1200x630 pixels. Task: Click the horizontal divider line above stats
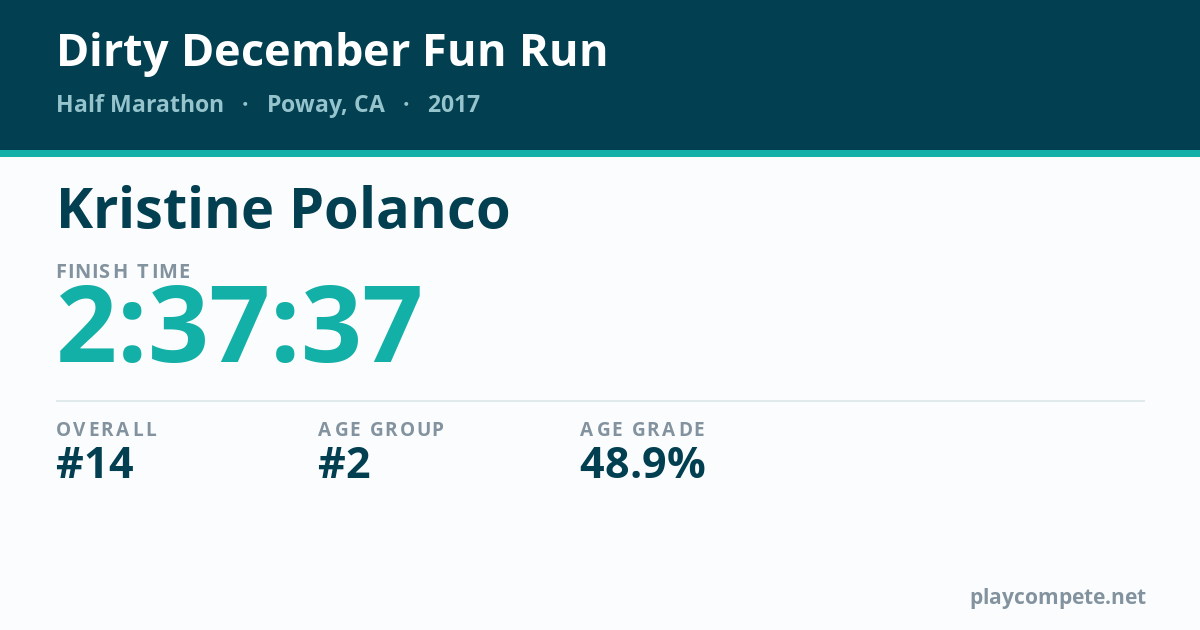pyautogui.click(x=600, y=401)
